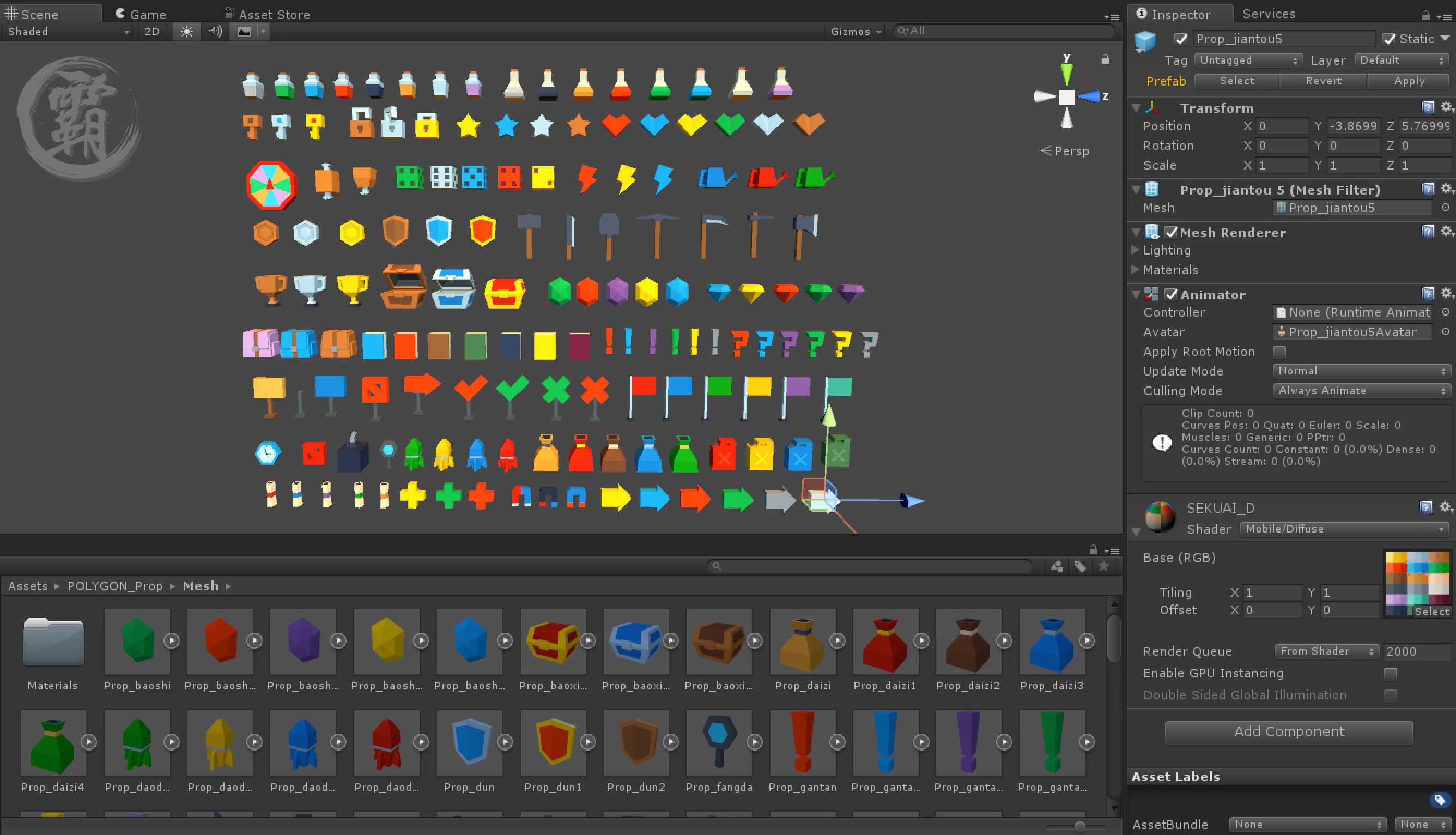The image size is (1456, 835).
Task: Open Transform component help icon
Action: point(1428,107)
